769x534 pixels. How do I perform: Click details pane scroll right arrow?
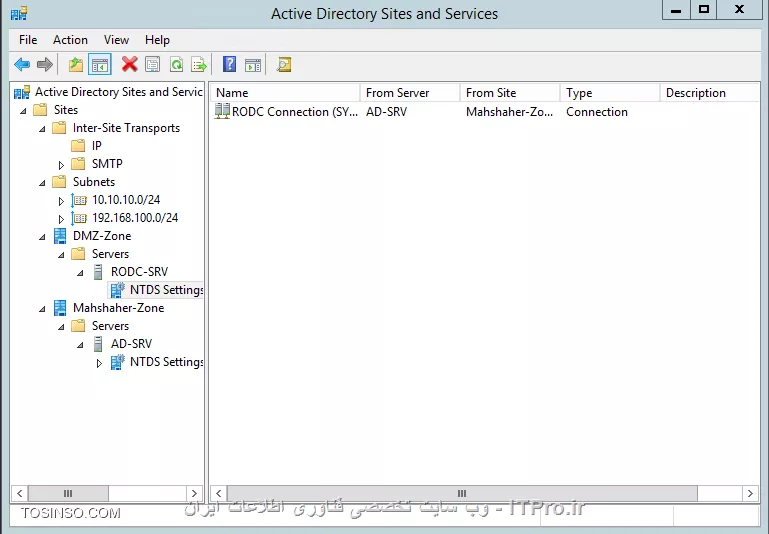pos(750,493)
